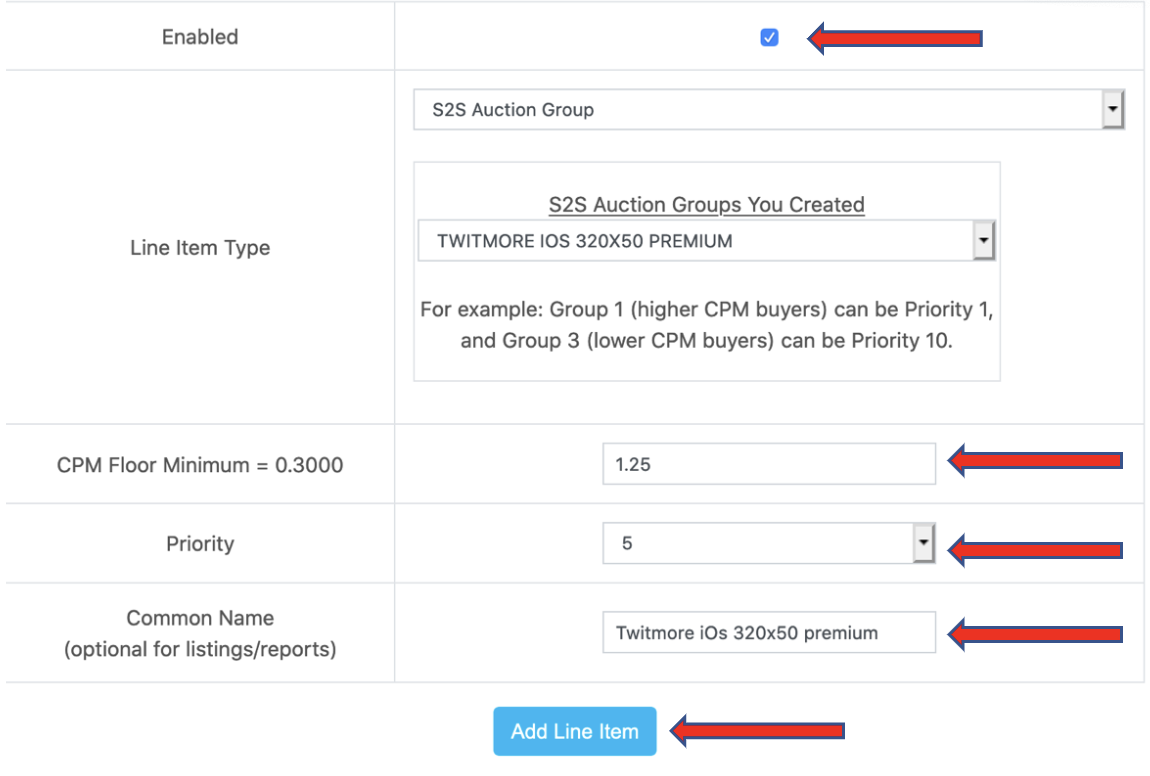Screen dimensions: 1150x776
Task: Click the arrow button on TWITMORE group select
Action: (983, 241)
